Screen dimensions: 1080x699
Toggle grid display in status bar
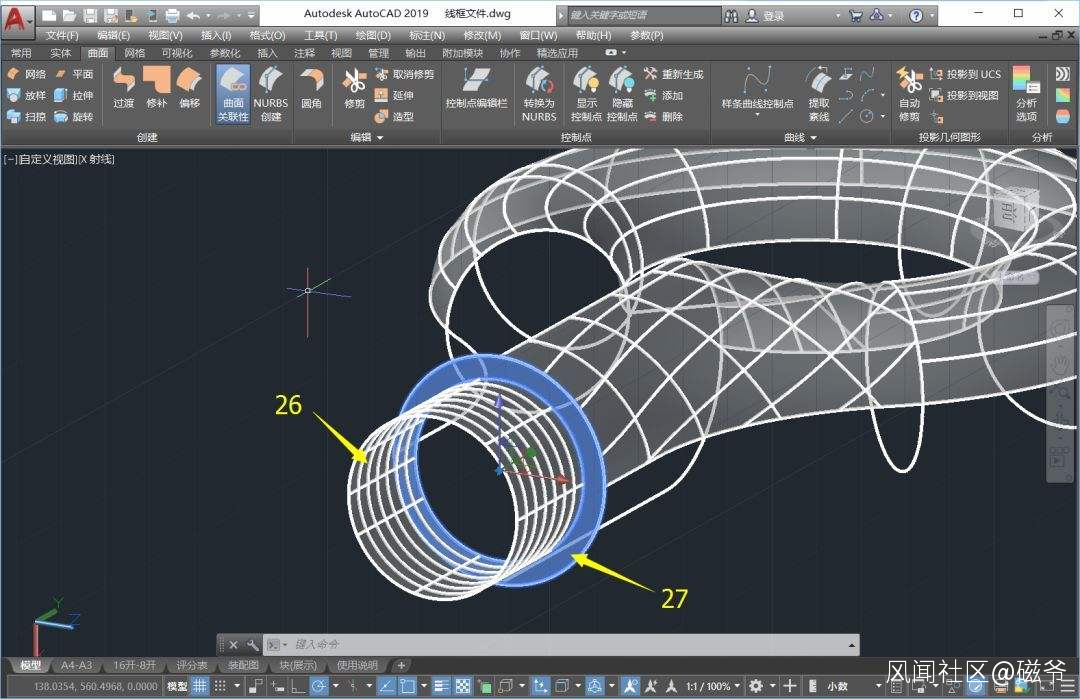point(200,686)
